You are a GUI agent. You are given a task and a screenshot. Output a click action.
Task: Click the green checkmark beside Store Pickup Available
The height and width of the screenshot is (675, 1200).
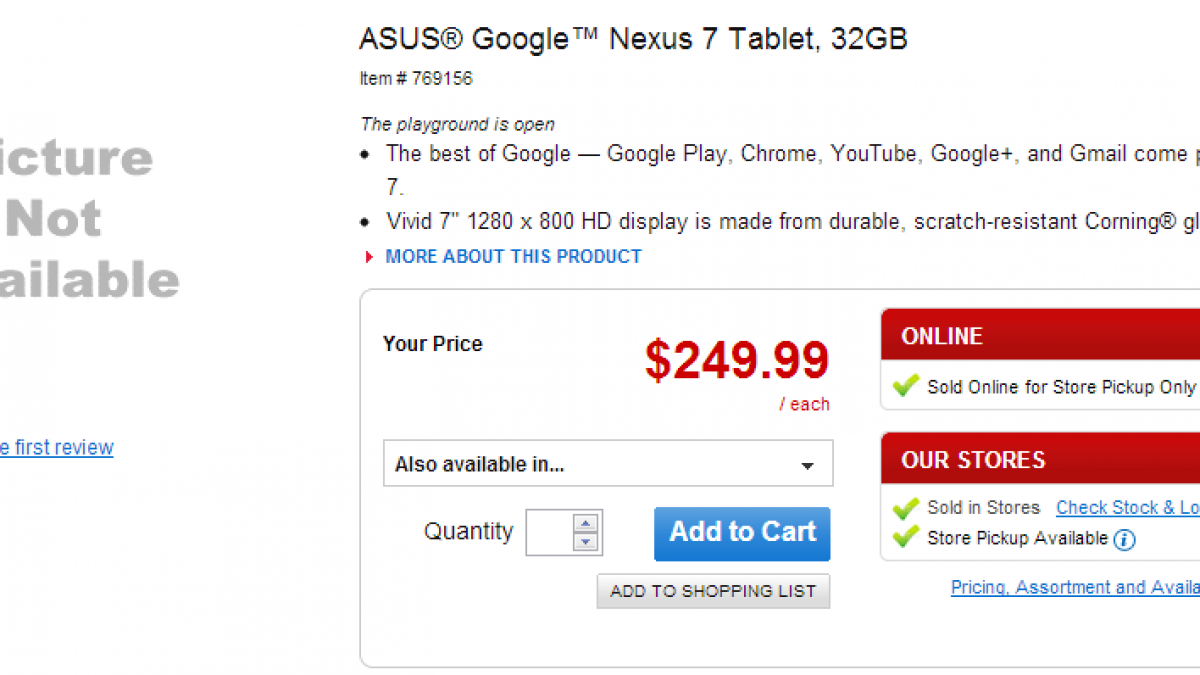point(906,538)
